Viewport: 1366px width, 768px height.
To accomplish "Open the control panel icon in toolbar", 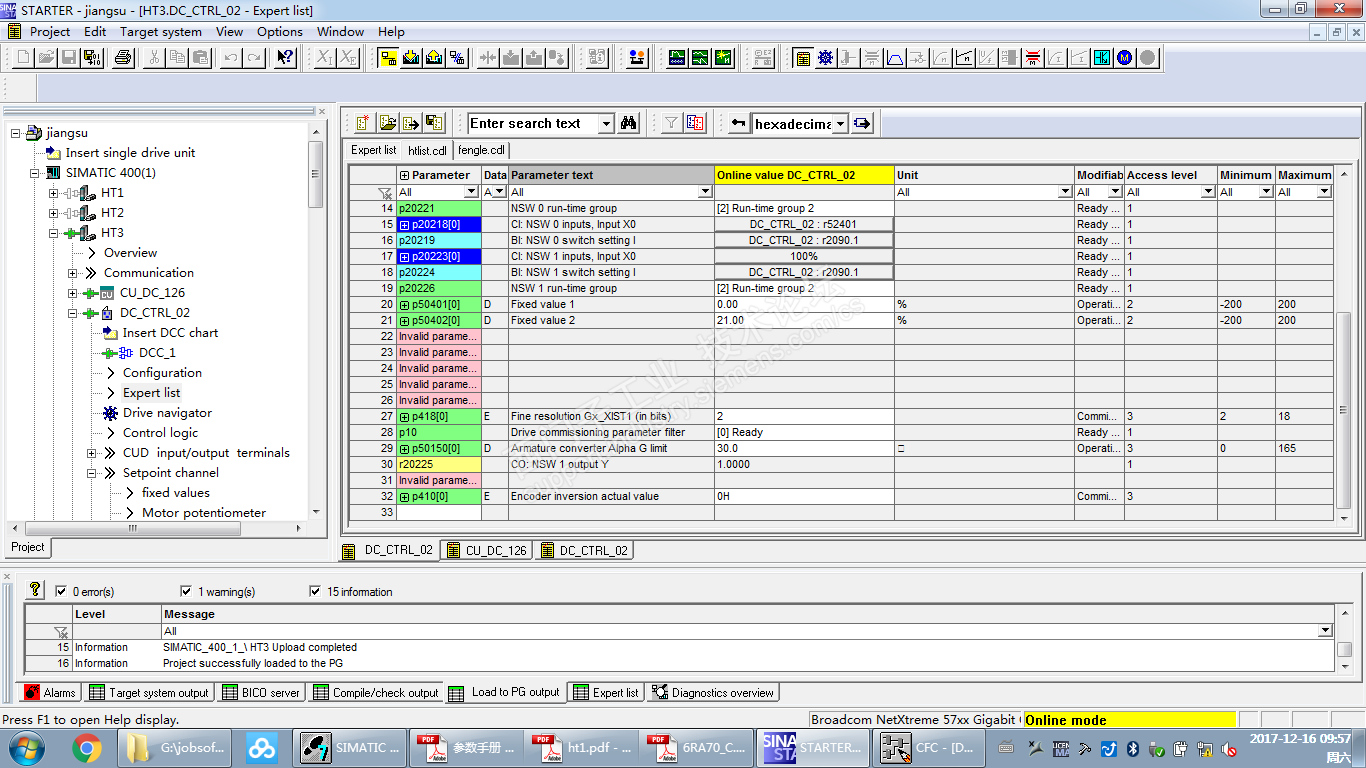I will coord(636,58).
